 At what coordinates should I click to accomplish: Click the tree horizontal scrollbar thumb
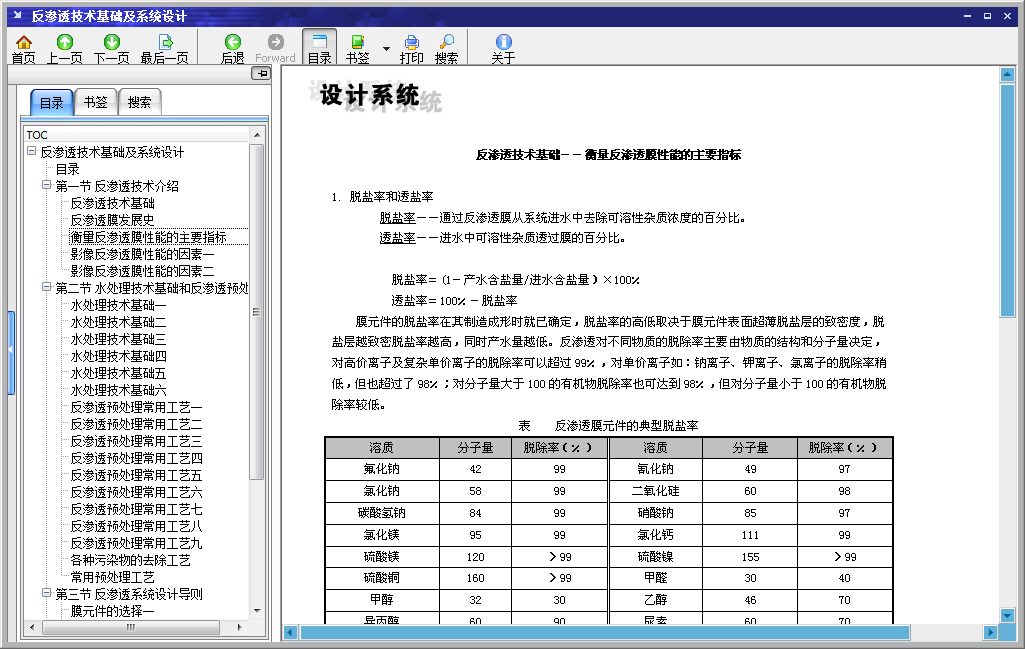131,627
